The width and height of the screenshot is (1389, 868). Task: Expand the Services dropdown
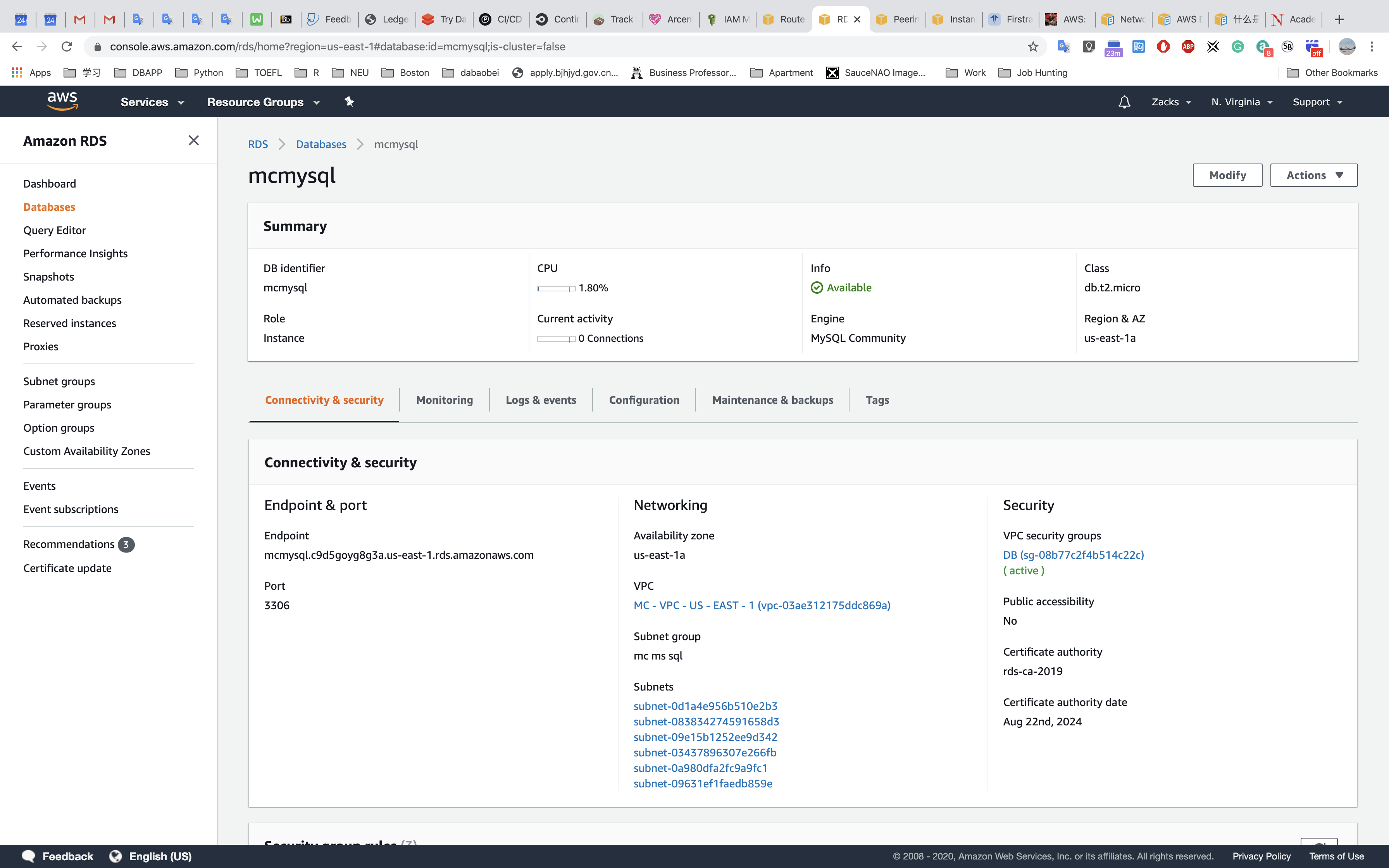click(152, 102)
